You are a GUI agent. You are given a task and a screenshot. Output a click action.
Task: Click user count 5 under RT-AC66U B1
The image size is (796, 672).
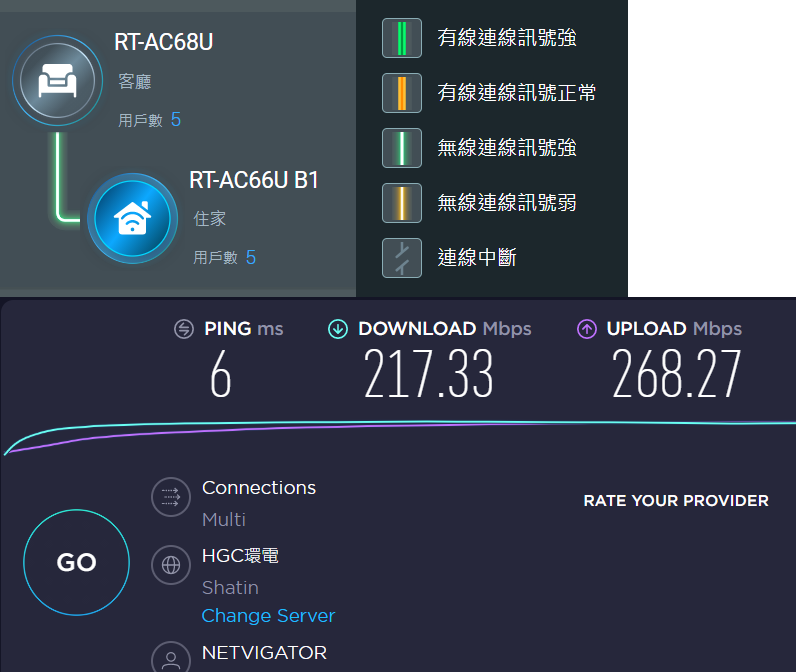click(251, 257)
